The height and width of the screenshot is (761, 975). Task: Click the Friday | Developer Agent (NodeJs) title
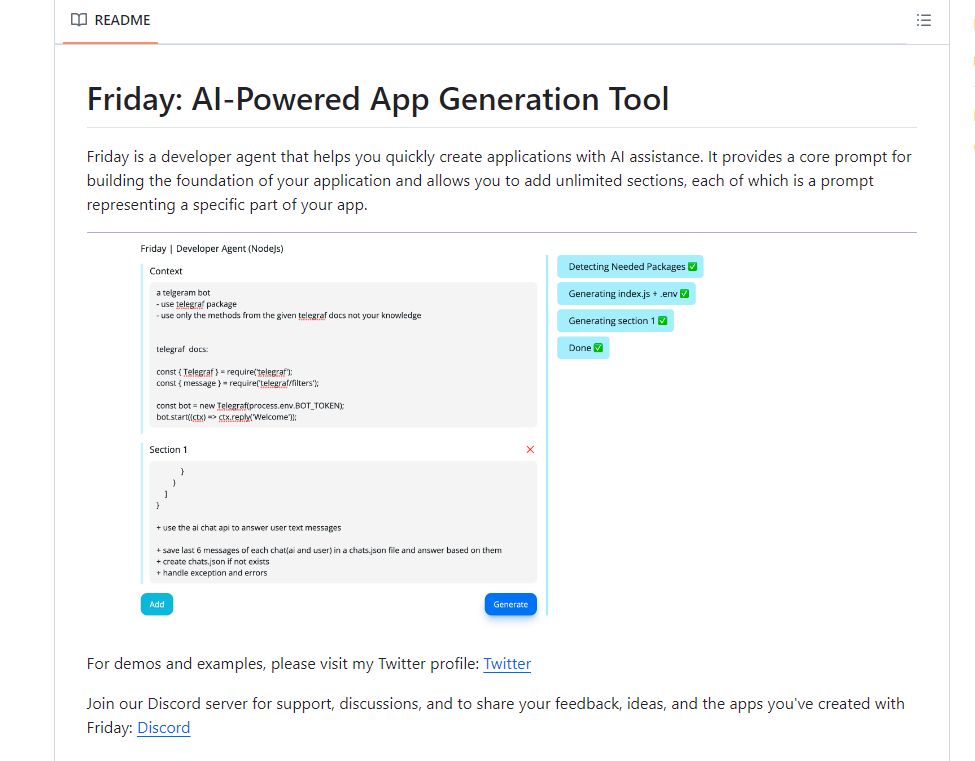[x=212, y=249]
